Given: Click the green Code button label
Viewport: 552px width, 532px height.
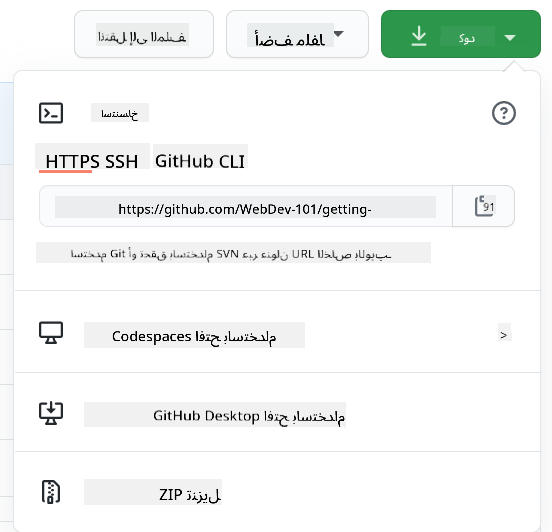Looking at the screenshot, I should [x=467, y=36].
